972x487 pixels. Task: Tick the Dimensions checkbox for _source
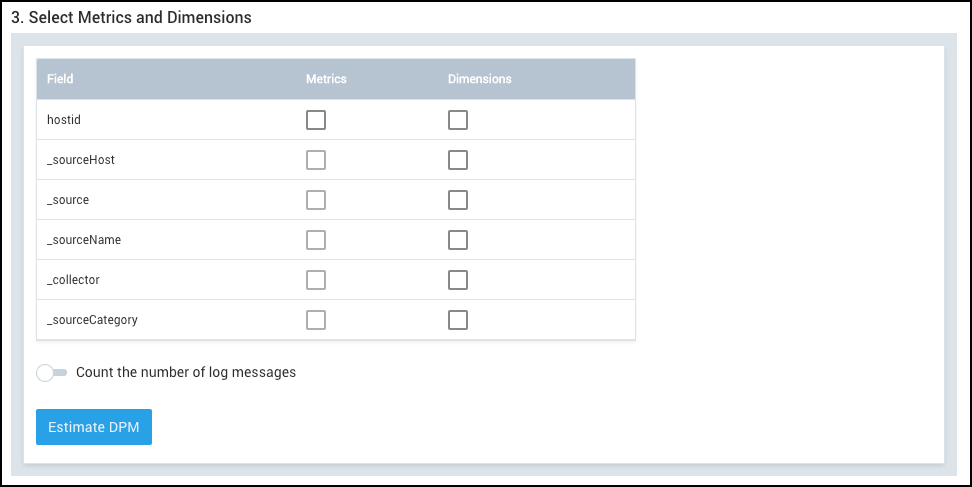click(x=458, y=200)
